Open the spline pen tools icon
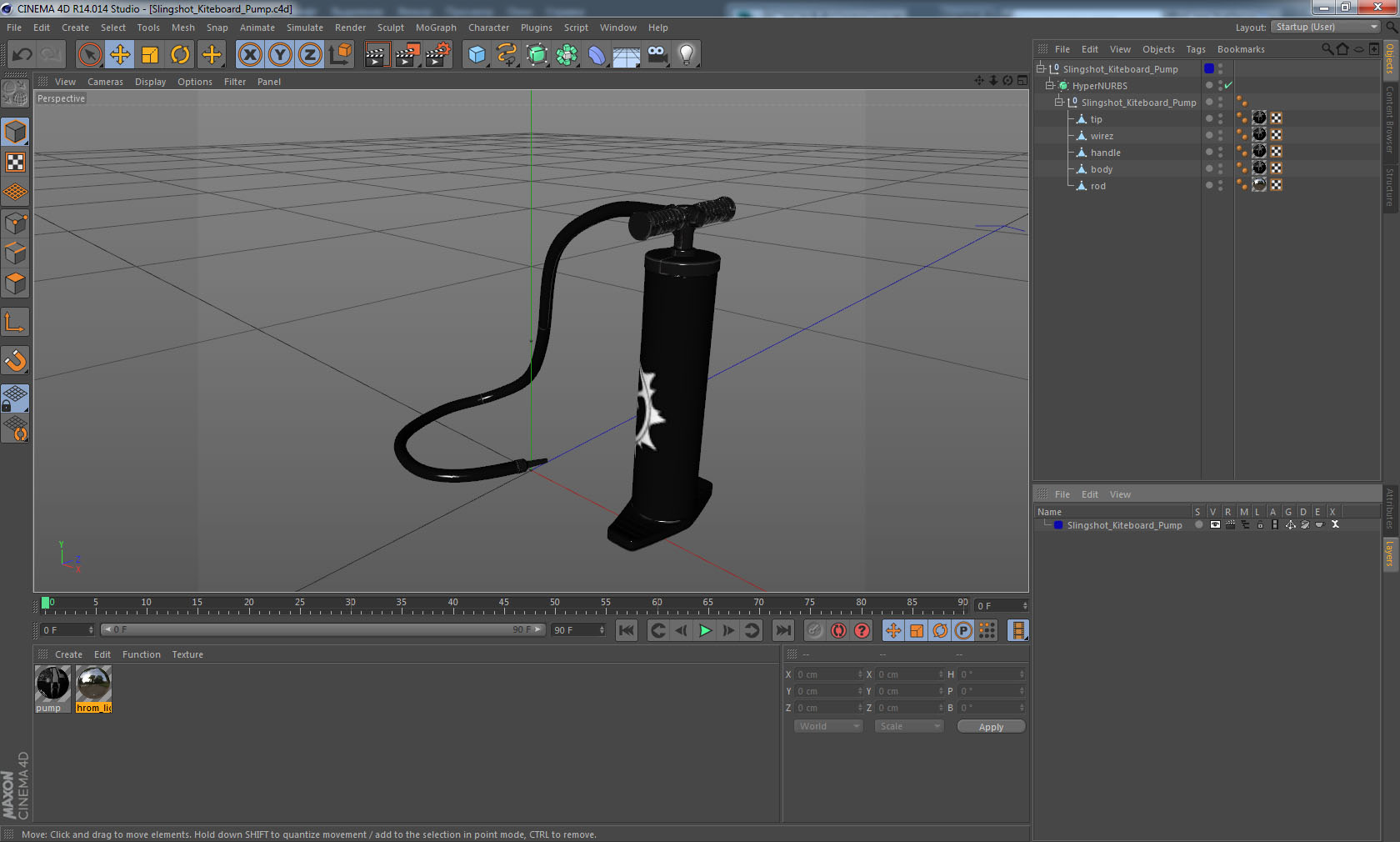 point(507,55)
